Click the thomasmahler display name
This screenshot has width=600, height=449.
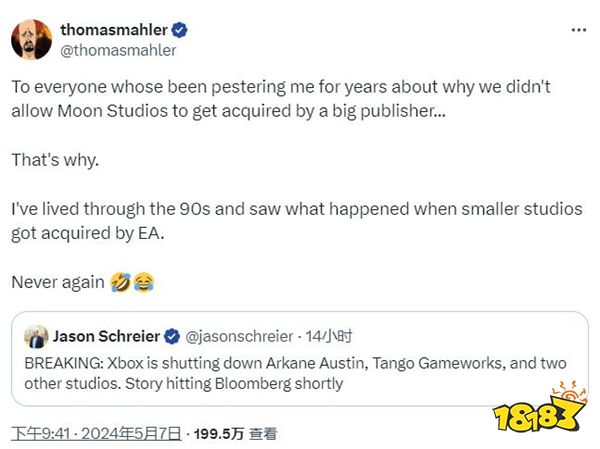tap(114, 30)
